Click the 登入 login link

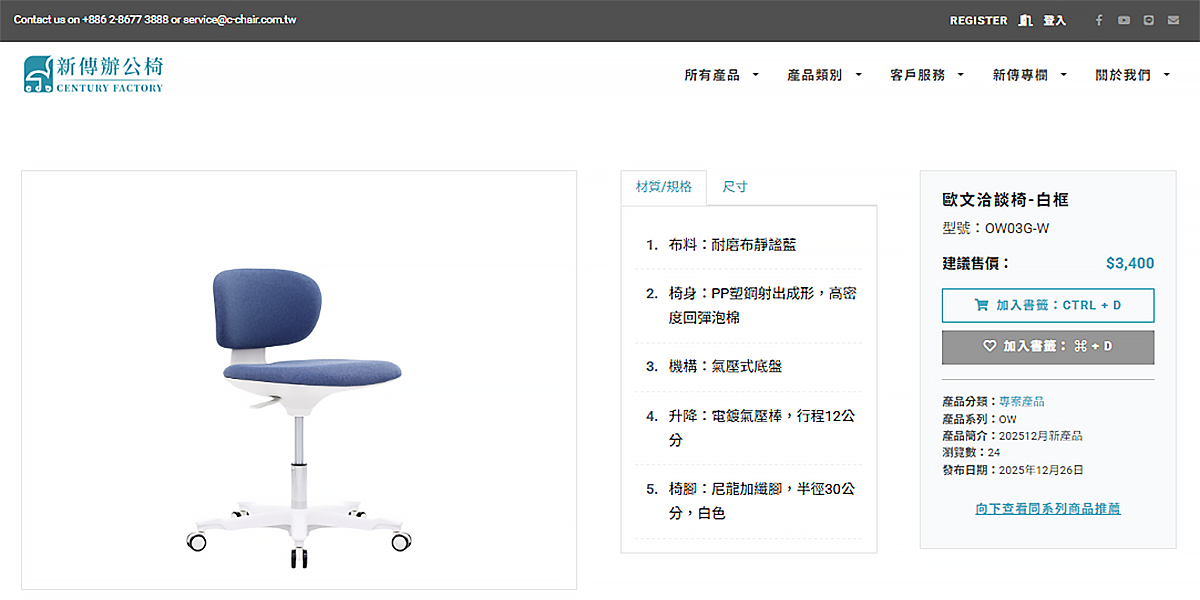click(1054, 20)
